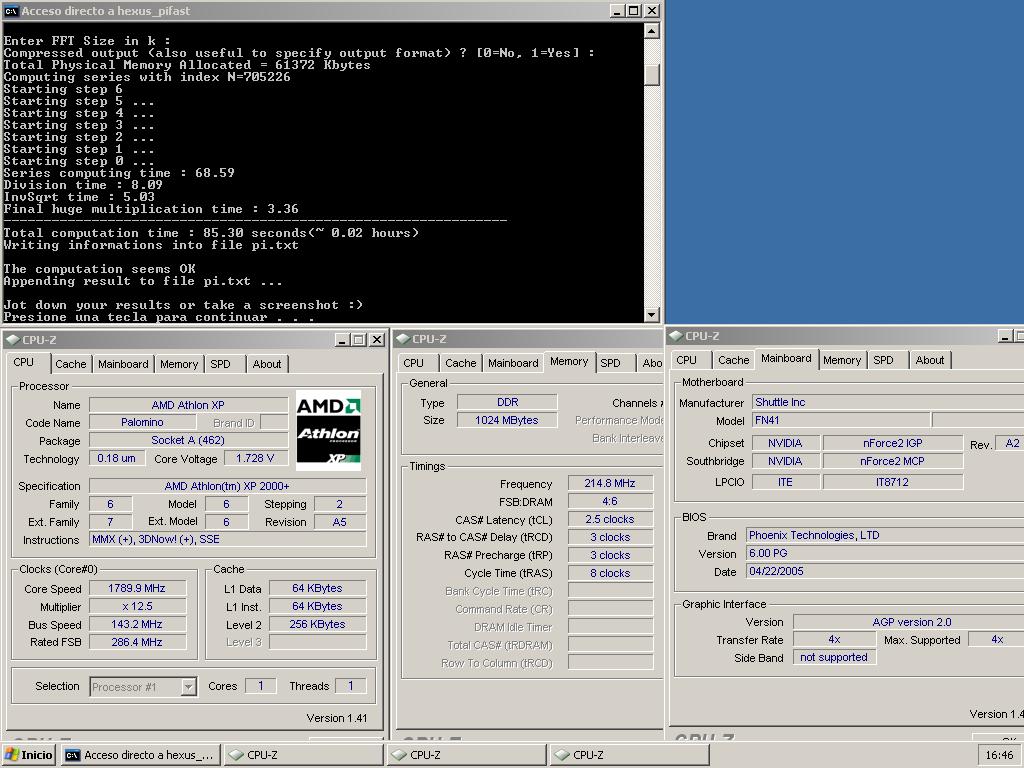Click the AGP version 2.0 field
Viewport: 1024px width, 768px height.
point(909,622)
